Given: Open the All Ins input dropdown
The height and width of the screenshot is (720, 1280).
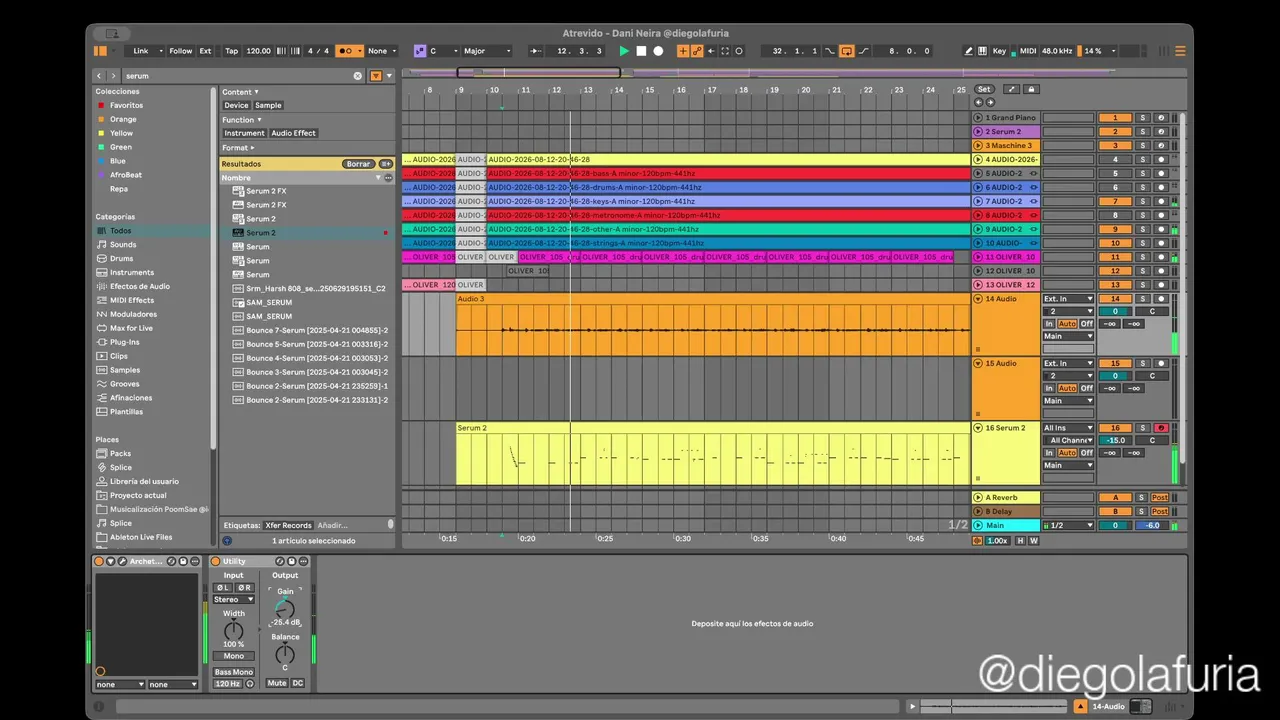Looking at the screenshot, I should coord(1068,428).
